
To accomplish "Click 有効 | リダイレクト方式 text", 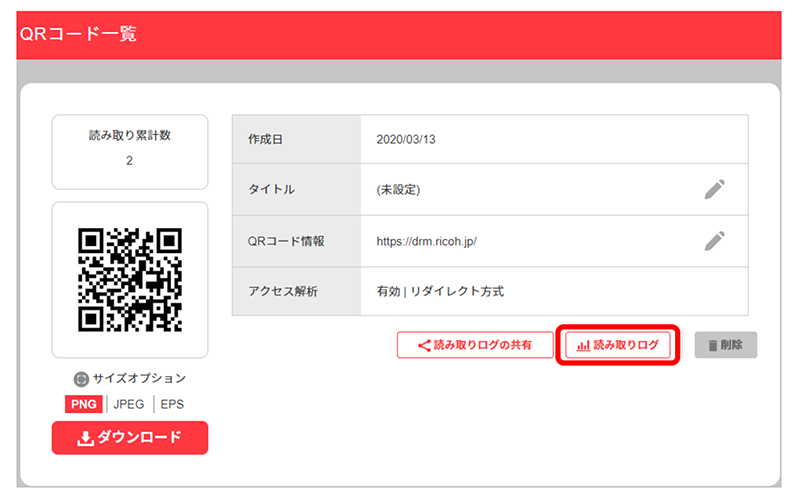I will click(440, 291).
